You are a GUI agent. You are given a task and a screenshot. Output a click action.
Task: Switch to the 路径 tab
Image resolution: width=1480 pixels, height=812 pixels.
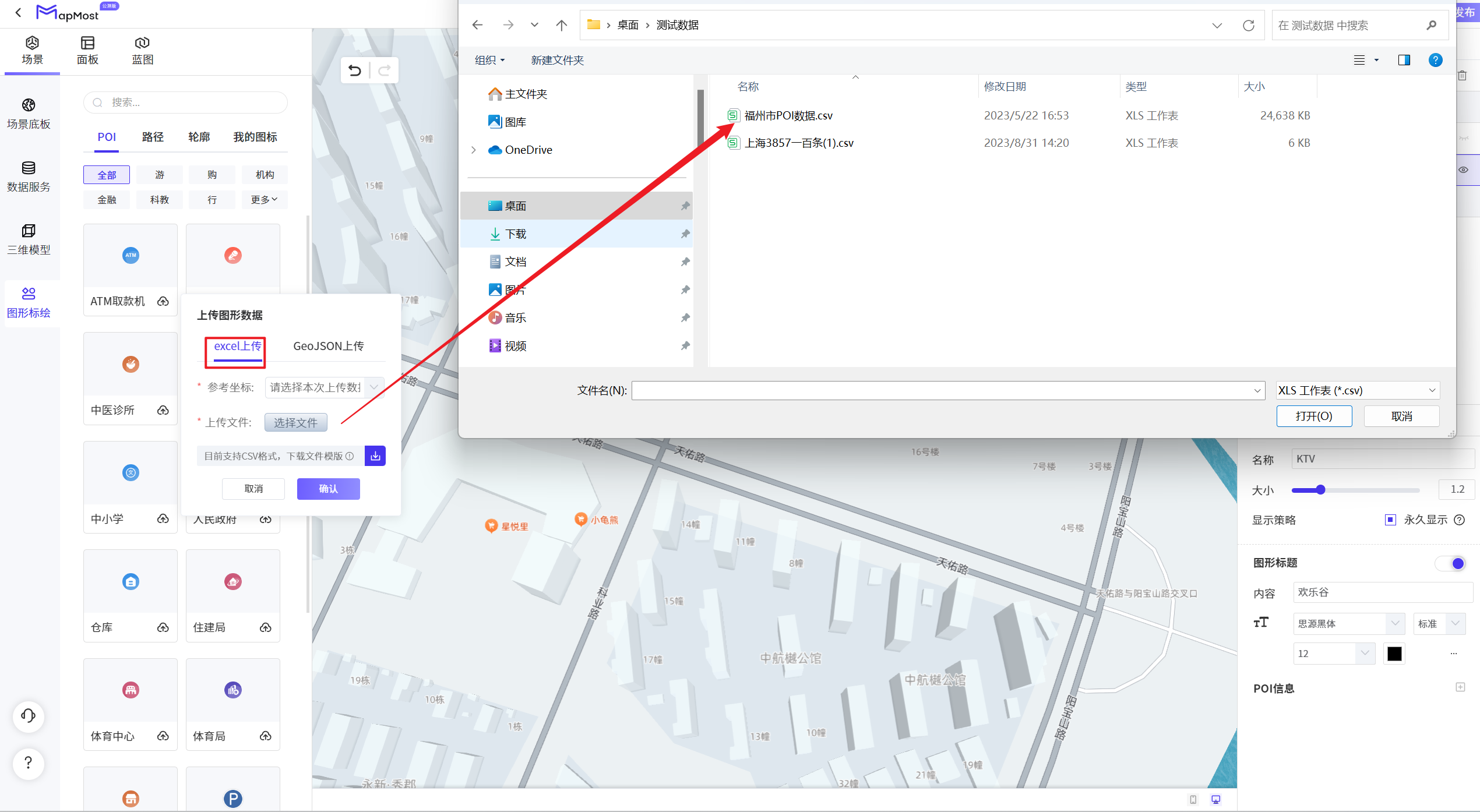pyautogui.click(x=153, y=137)
